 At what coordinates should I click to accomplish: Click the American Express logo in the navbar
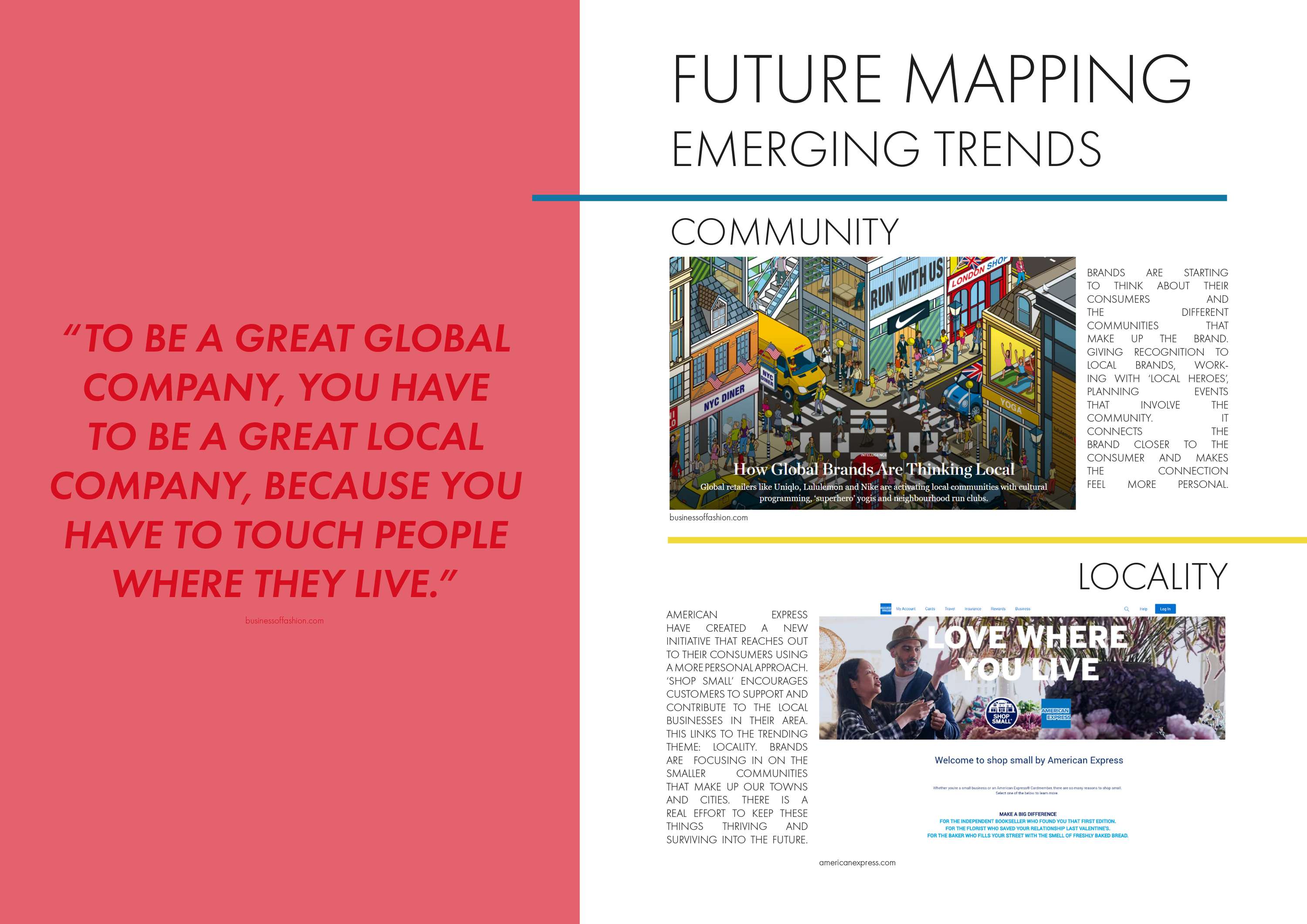coord(885,609)
